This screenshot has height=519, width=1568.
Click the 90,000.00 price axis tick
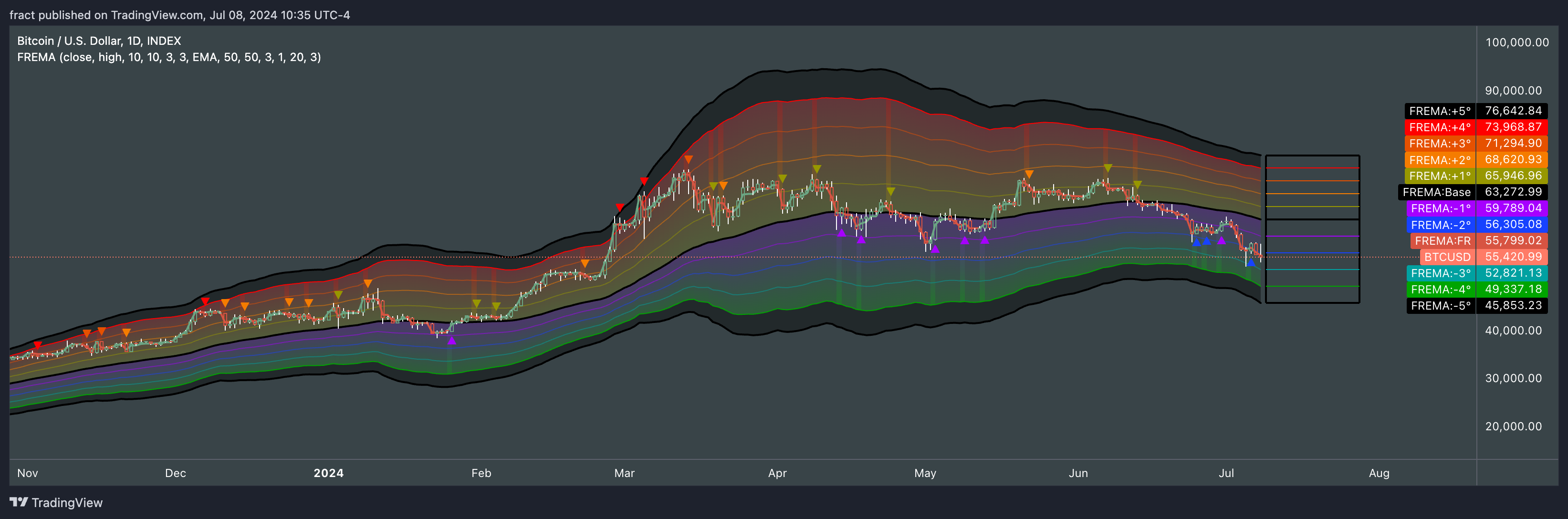pos(1513,91)
